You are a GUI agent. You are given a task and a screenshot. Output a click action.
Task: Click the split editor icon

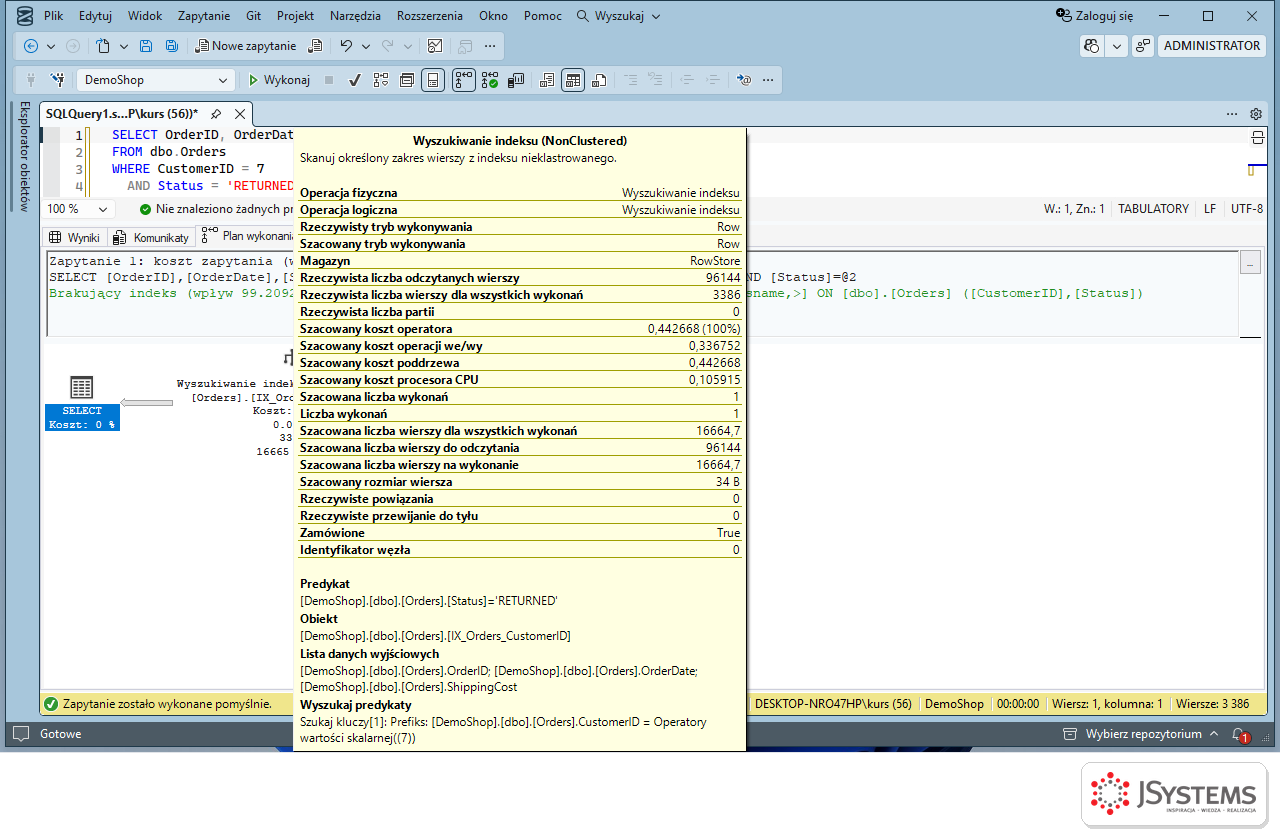pyautogui.click(x=1258, y=137)
